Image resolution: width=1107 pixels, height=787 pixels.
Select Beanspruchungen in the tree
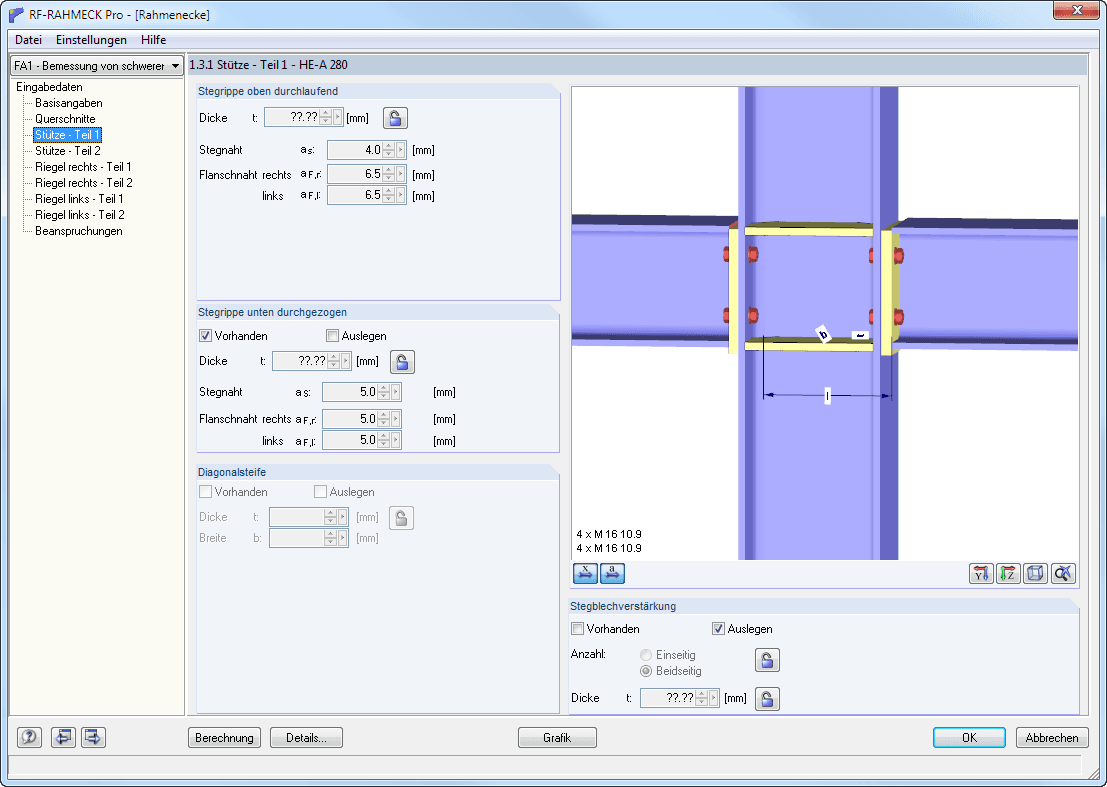tap(78, 231)
